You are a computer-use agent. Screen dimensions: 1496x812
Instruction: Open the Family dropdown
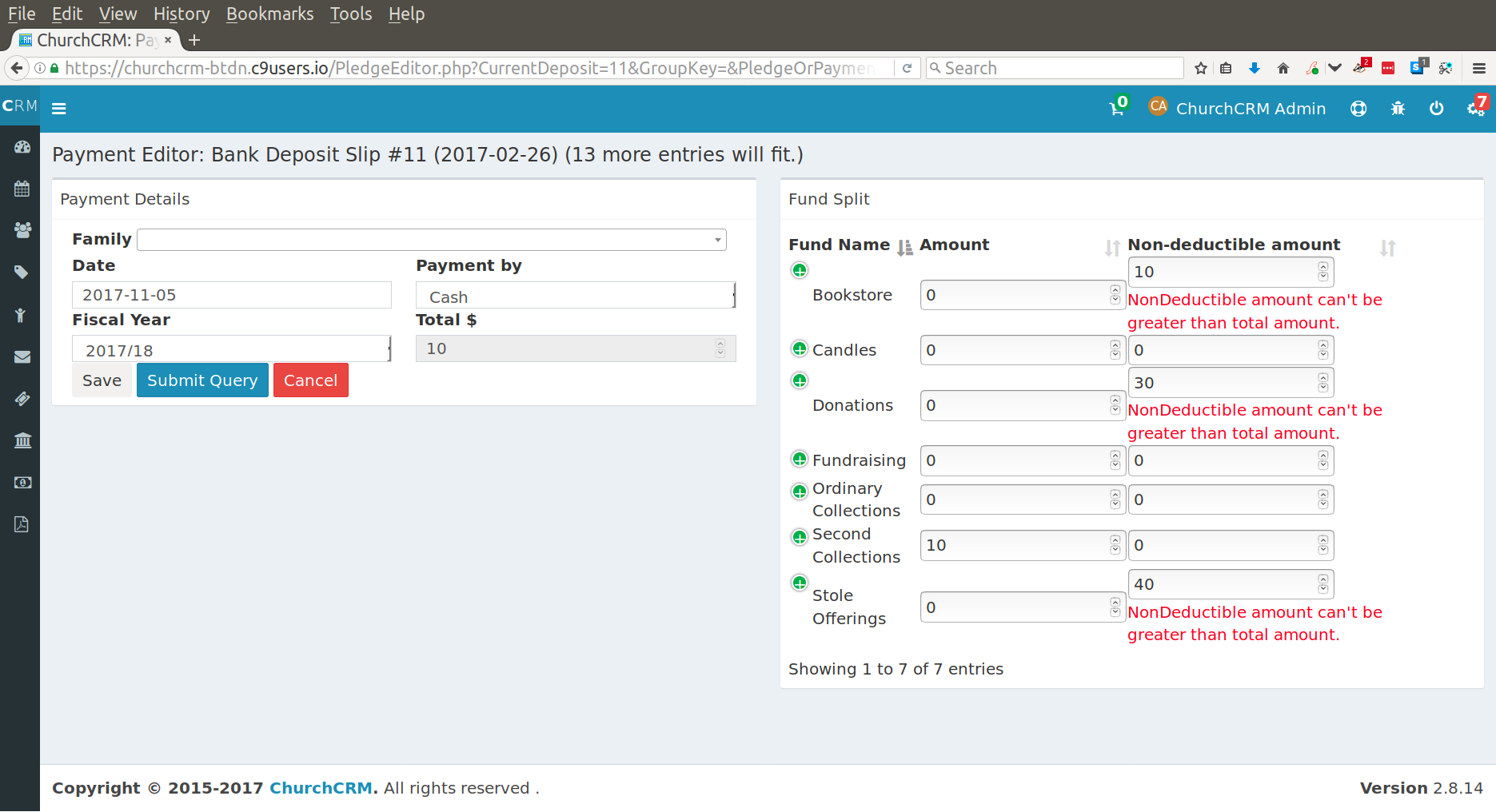tap(432, 240)
